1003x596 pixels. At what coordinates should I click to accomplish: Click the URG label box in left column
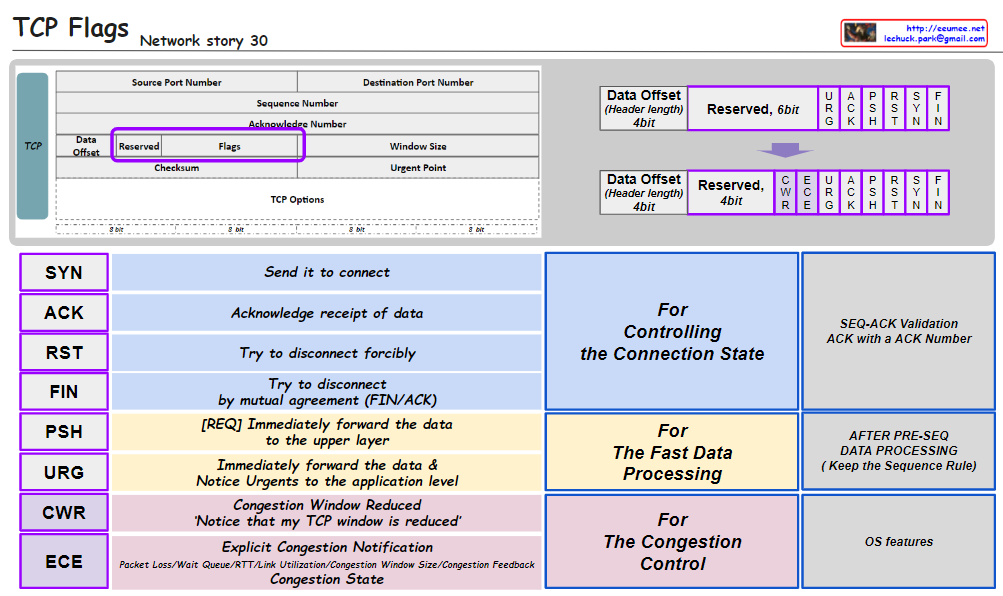pyautogui.click(x=64, y=472)
